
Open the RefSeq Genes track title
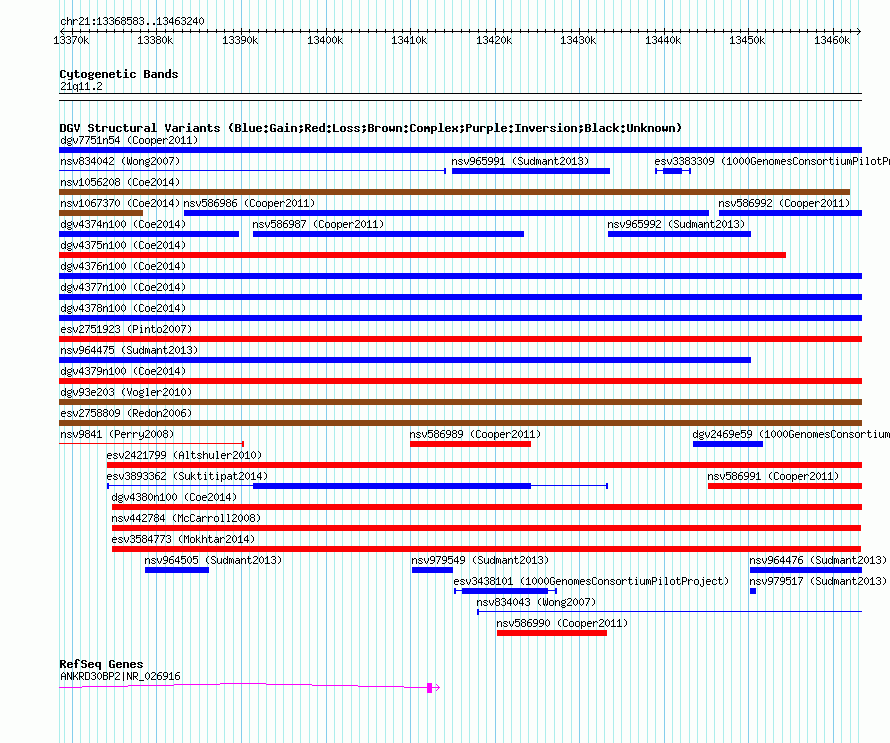pyautogui.click(x=101, y=664)
